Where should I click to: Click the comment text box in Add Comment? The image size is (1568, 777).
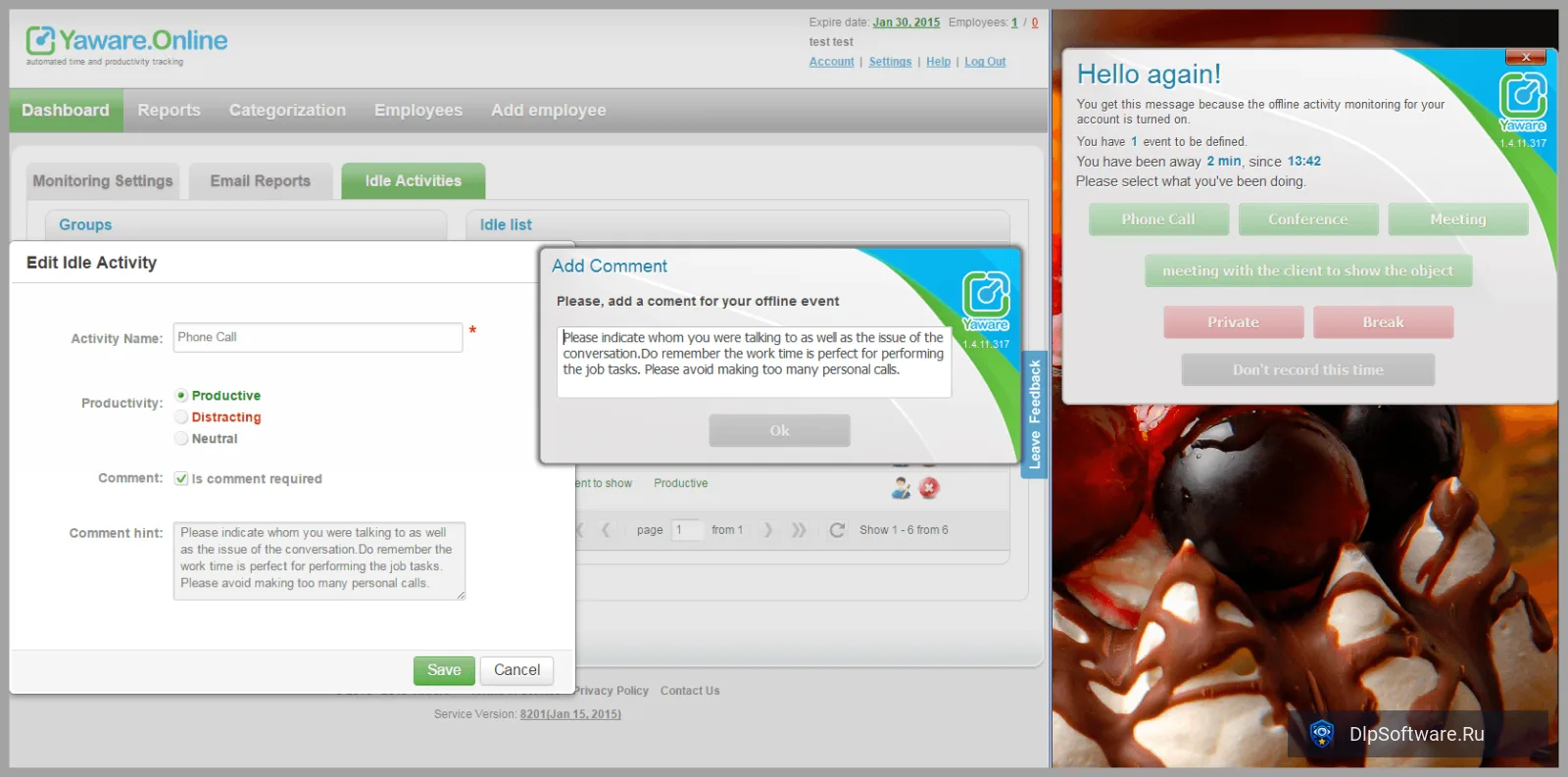point(754,363)
